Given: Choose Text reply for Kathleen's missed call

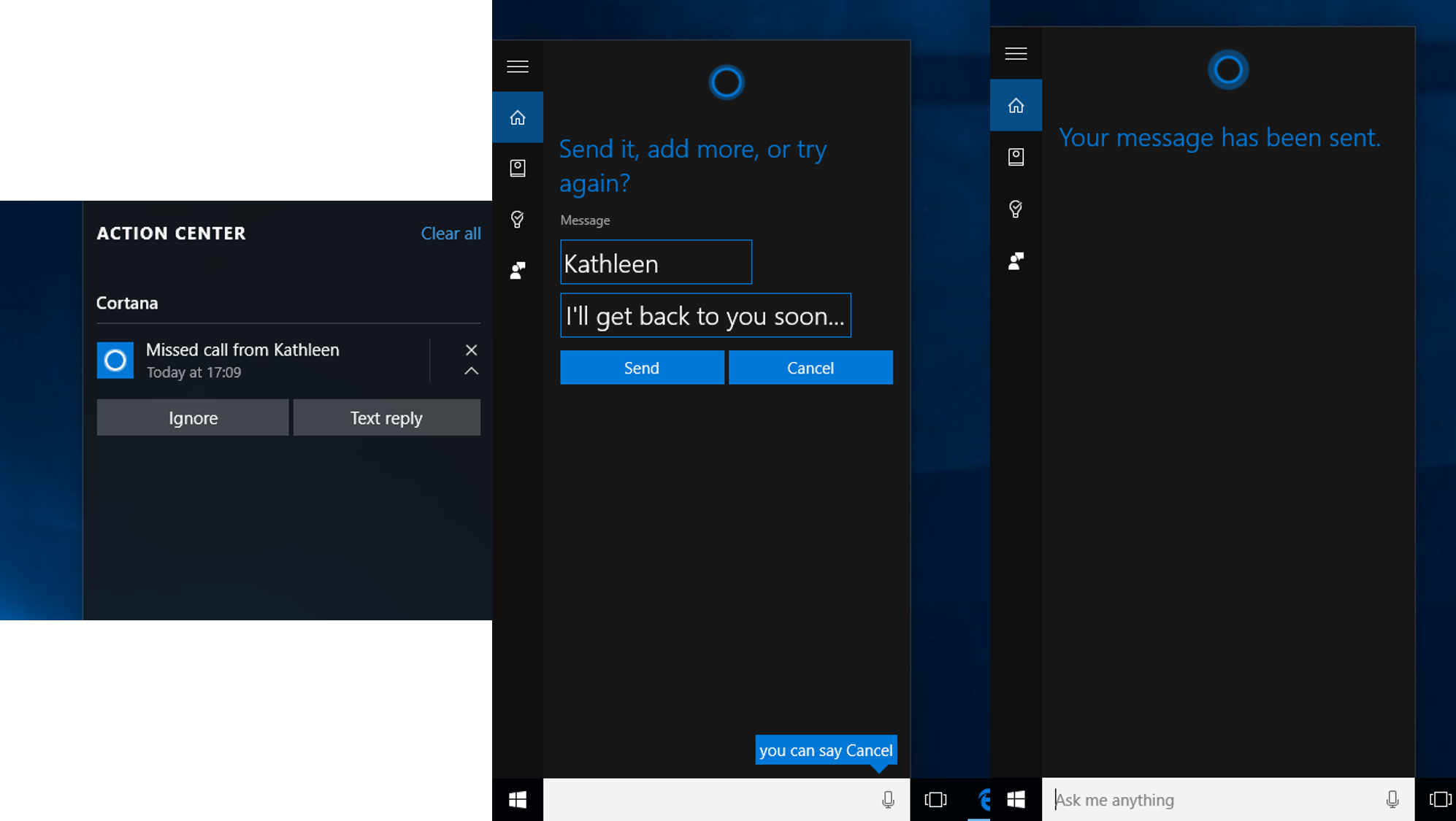Looking at the screenshot, I should click(386, 417).
